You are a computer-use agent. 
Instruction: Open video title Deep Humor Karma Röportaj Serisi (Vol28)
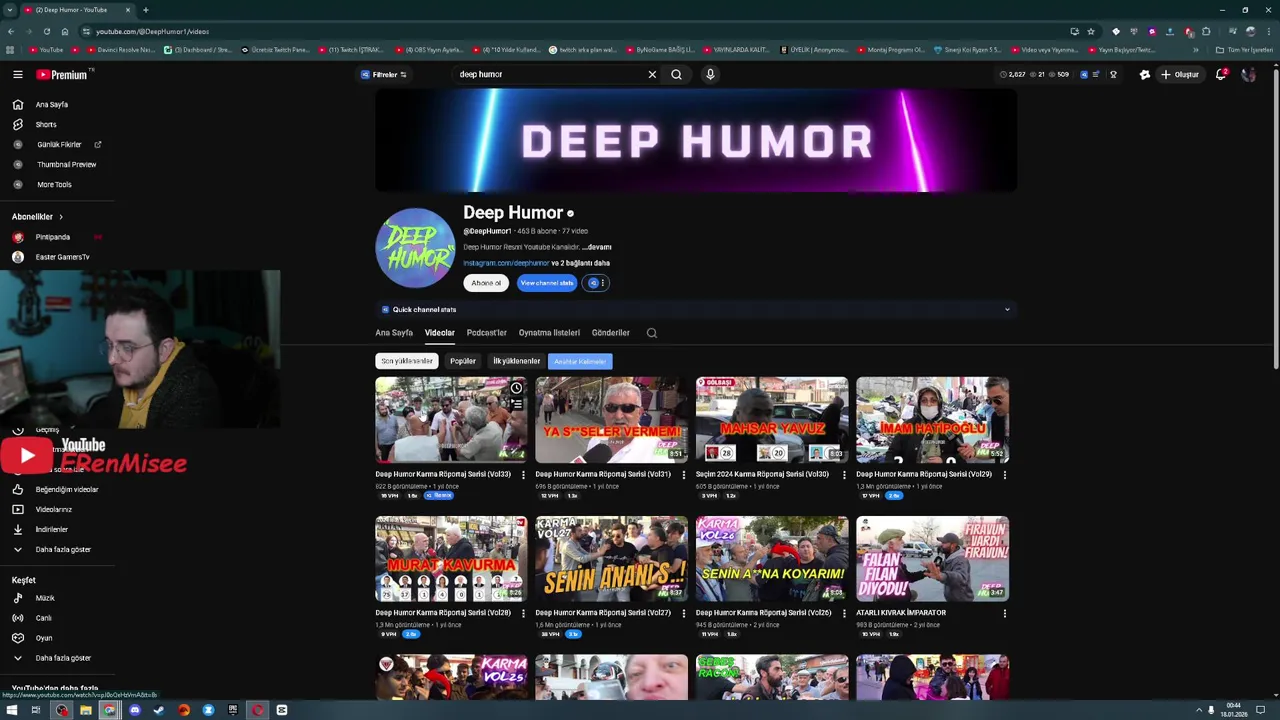tap(443, 613)
